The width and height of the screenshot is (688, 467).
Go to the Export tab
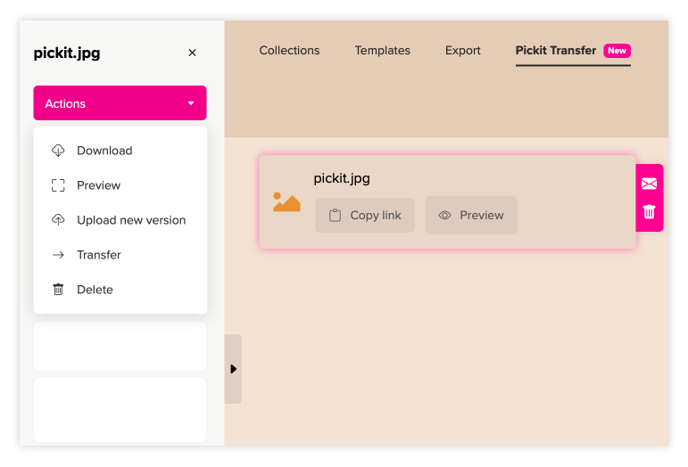pos(463,50)
